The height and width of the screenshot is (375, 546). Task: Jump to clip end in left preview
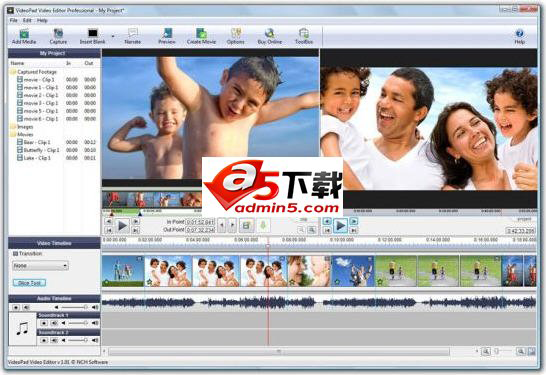click(136, 230)
